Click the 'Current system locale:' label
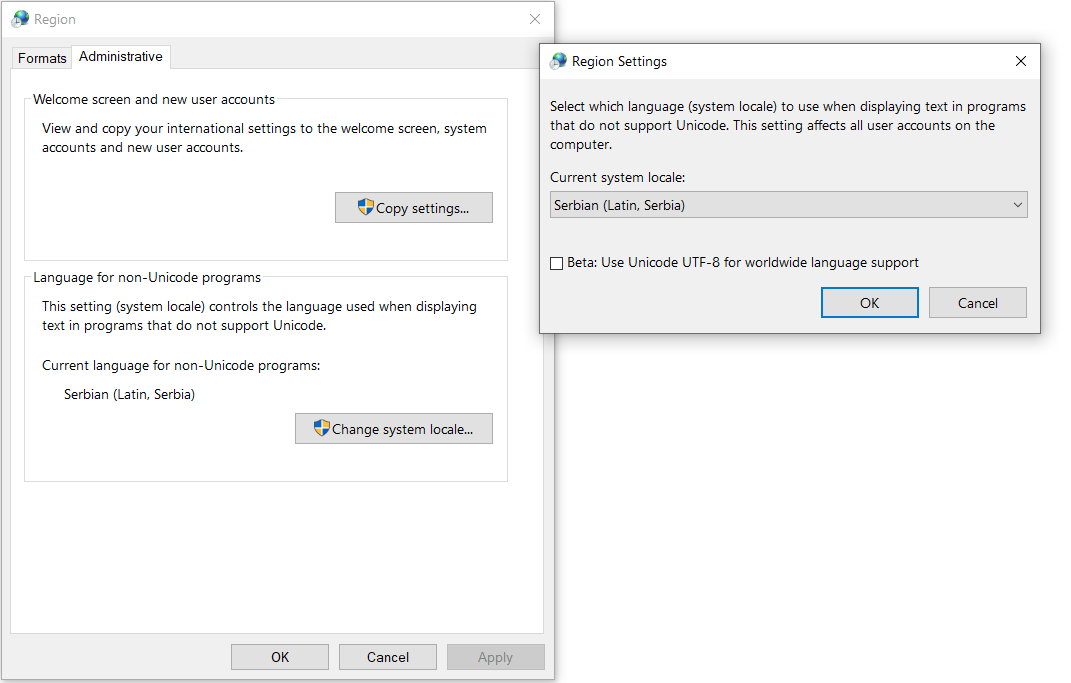The width and height of the screenshot is (1071, 683). coord(617,178)
